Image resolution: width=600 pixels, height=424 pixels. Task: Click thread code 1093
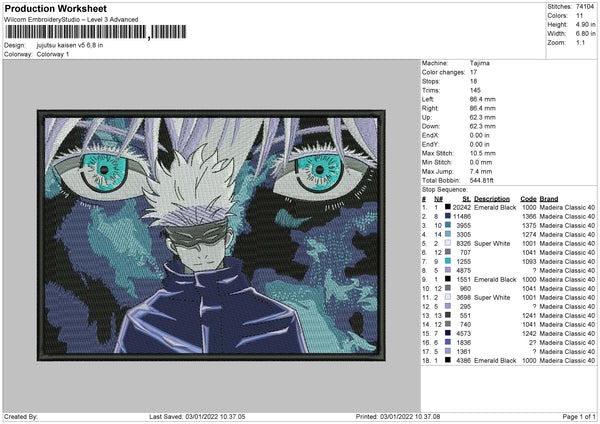(x=529, y=262)
